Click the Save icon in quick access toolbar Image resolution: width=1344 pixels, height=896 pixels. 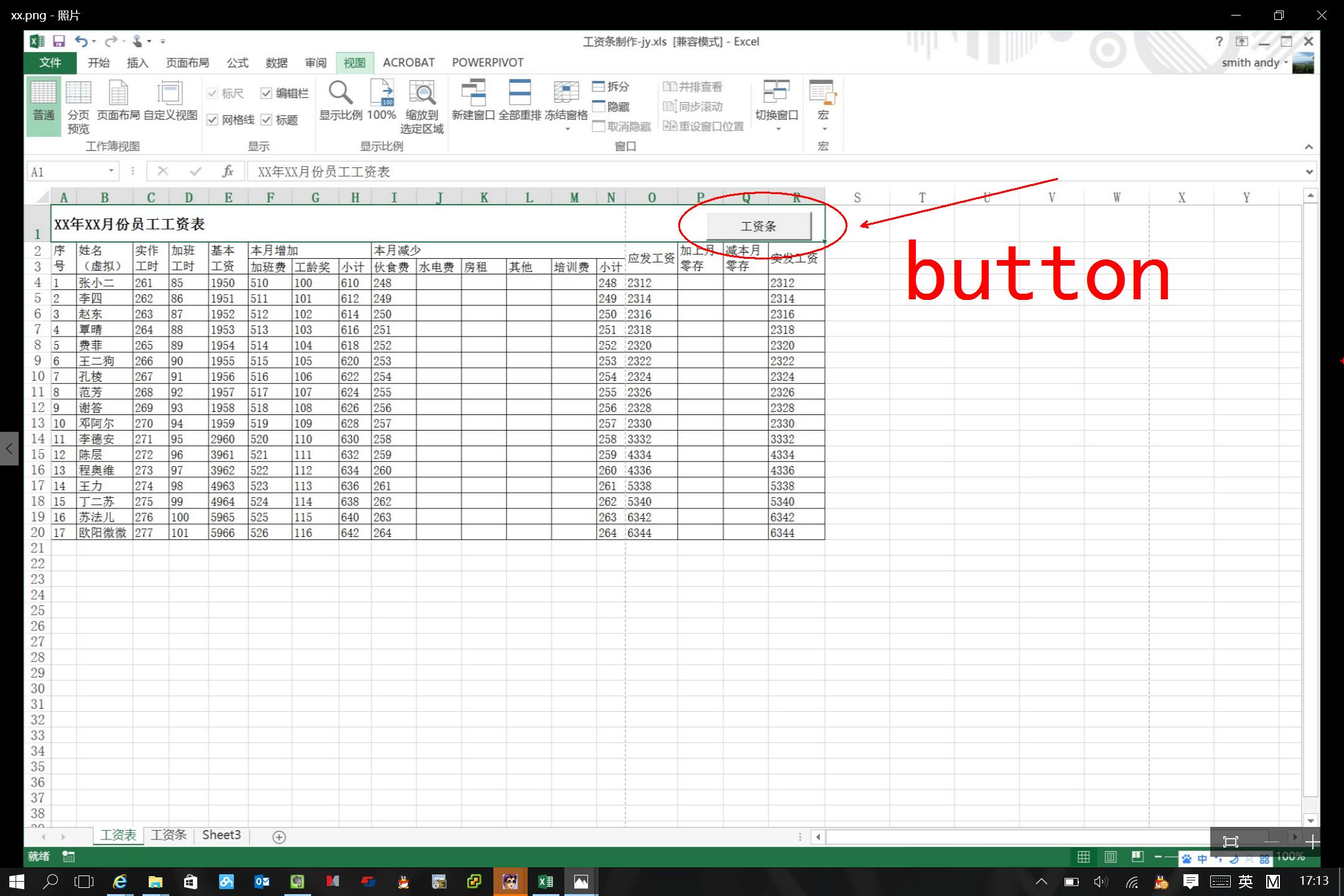[58, 42]
